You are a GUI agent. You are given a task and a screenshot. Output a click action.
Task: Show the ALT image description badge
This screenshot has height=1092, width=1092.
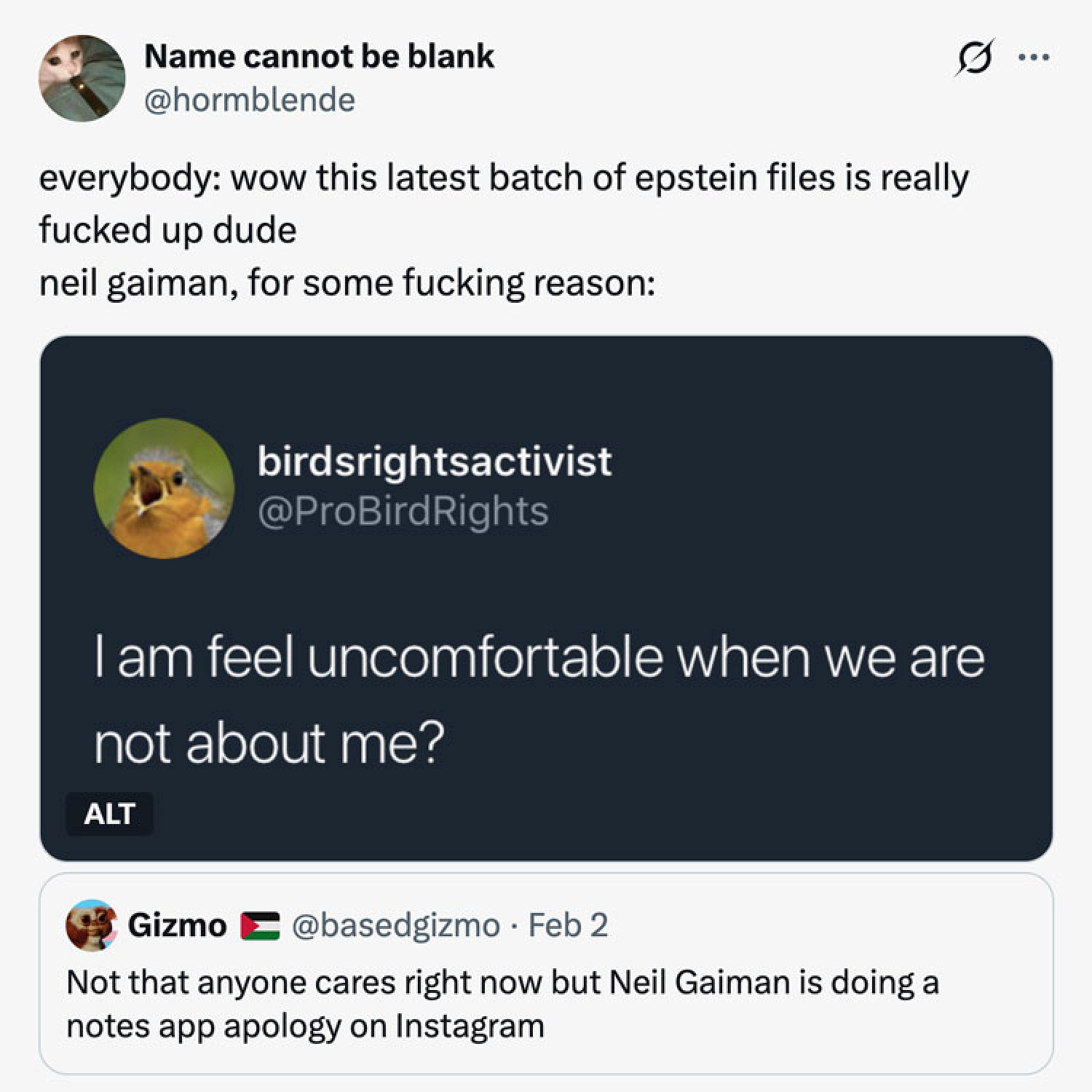tap(109, 813)
